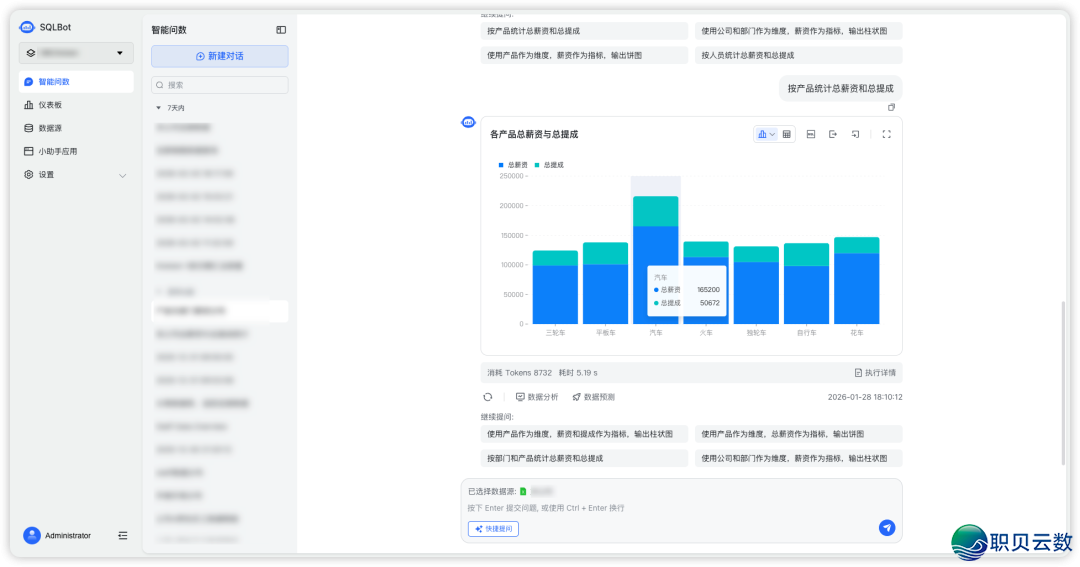Click the 搜索 conversation search field
The width and height of the screenshot is (1080, 567).
click(219, 86)
